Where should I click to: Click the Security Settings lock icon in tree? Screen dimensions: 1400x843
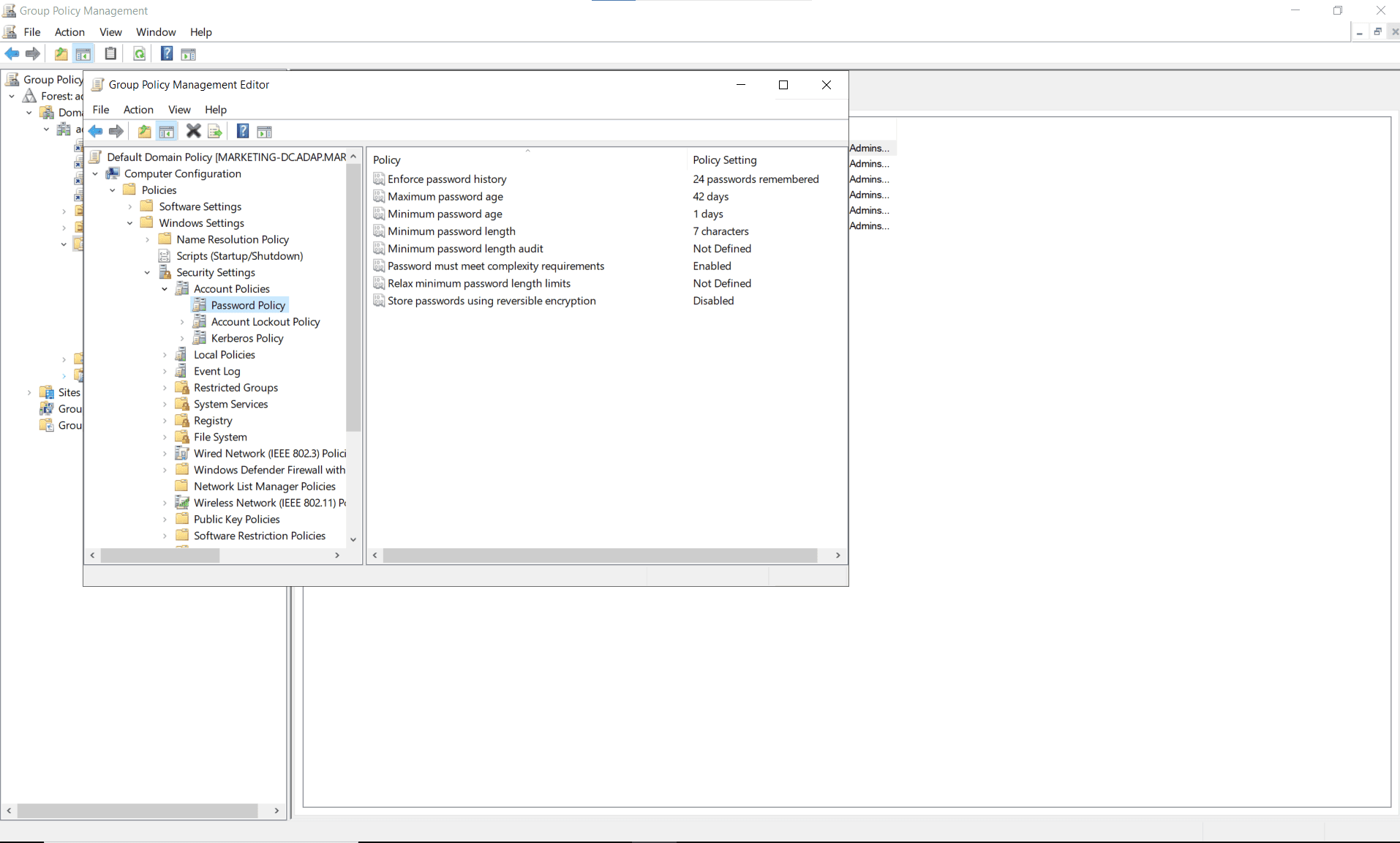click(x=165, y=272)
